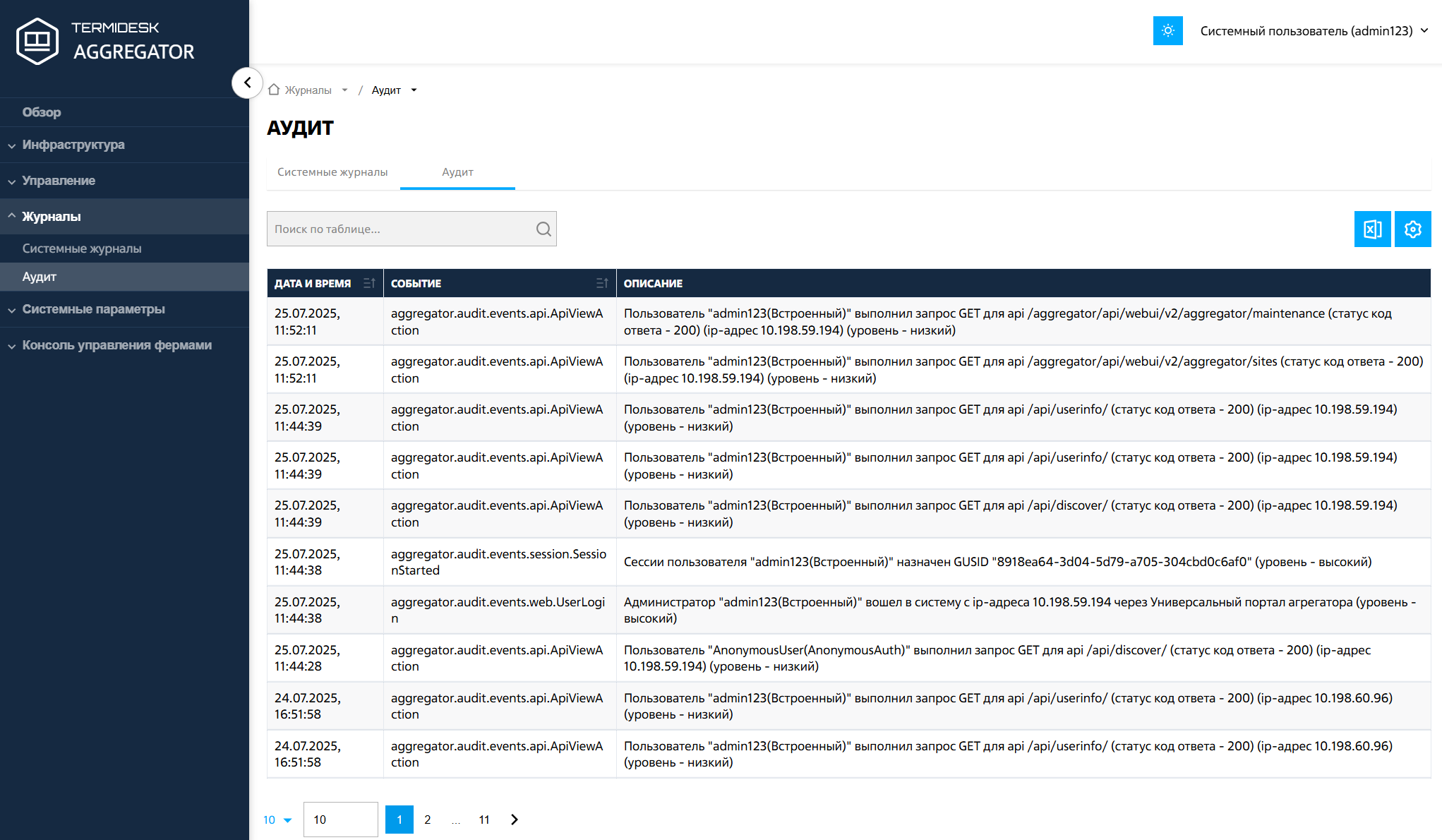Collapse Журналы sidebar section
This screenshot has height=840, width=1442.
click(x=52, y=217)
